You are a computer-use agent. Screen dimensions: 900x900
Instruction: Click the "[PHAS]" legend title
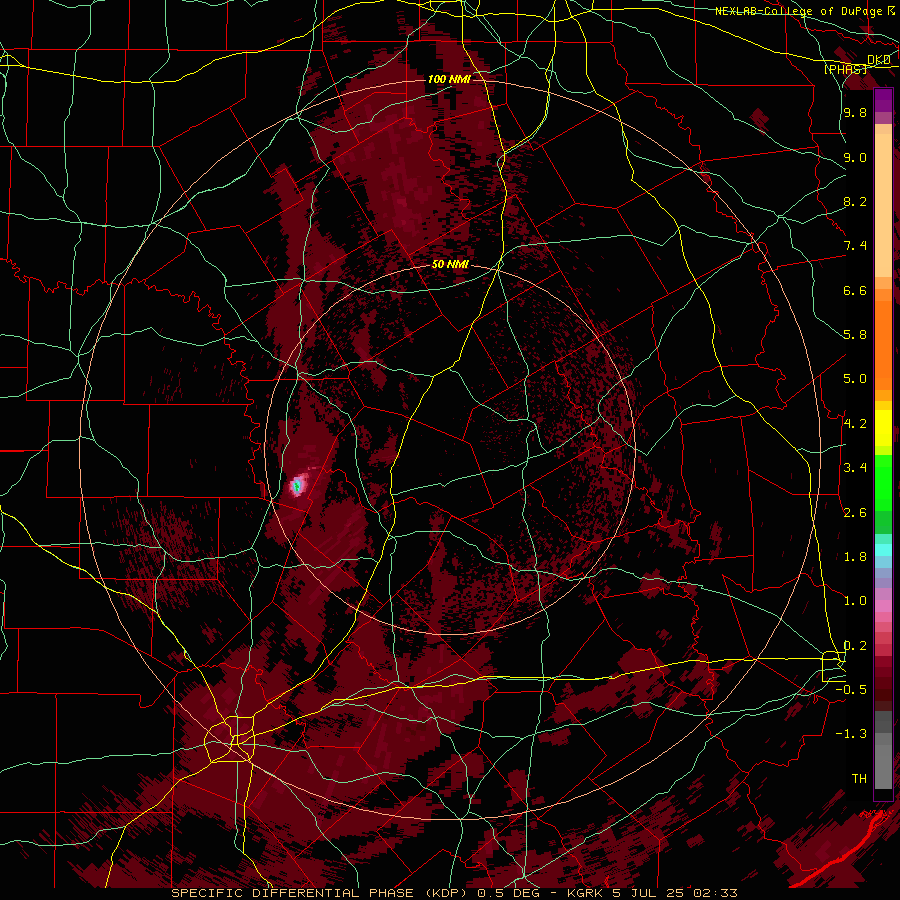[845, 69]
